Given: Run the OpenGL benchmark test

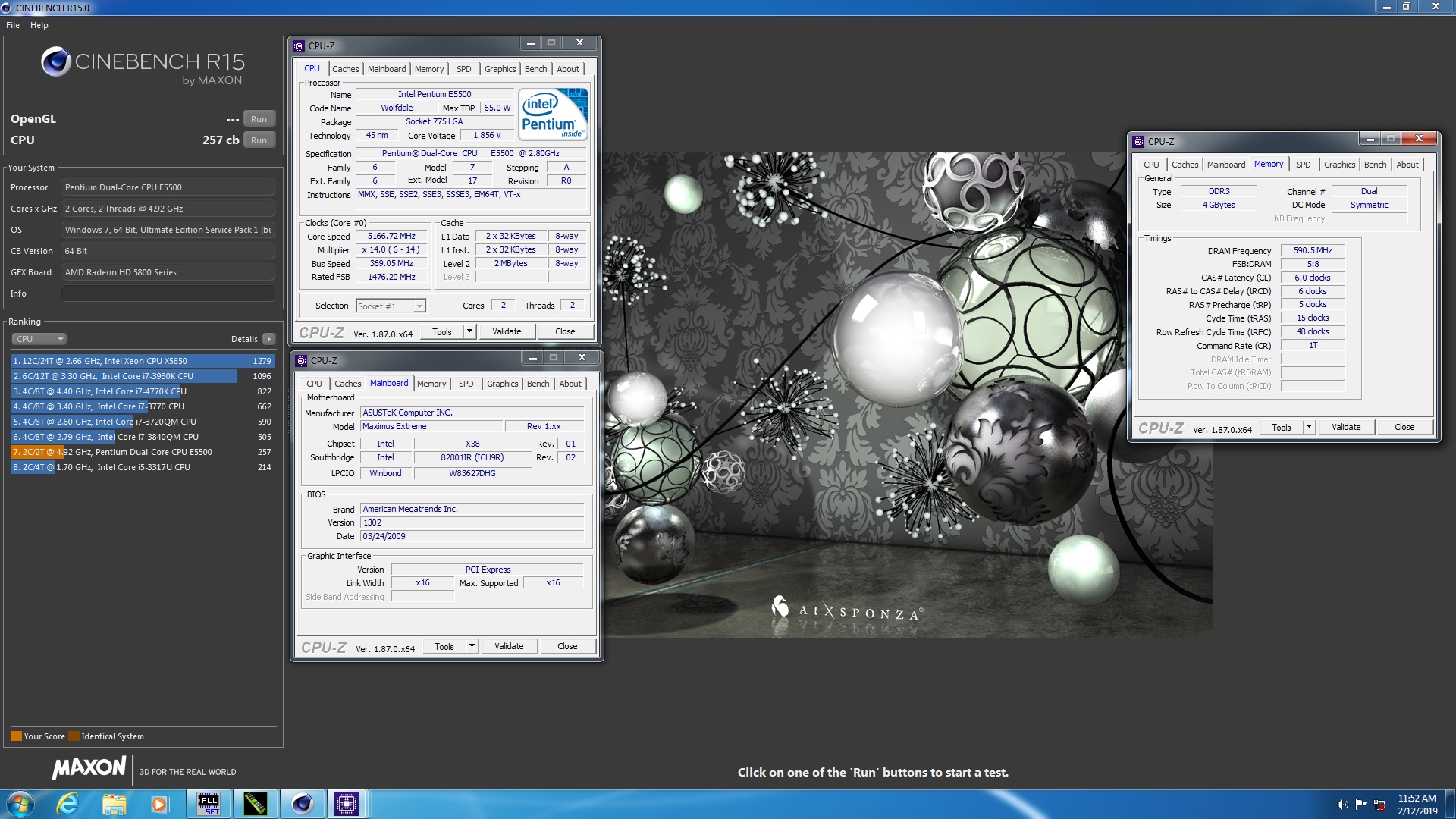Looking at the screenshot, I should (259, 119).
